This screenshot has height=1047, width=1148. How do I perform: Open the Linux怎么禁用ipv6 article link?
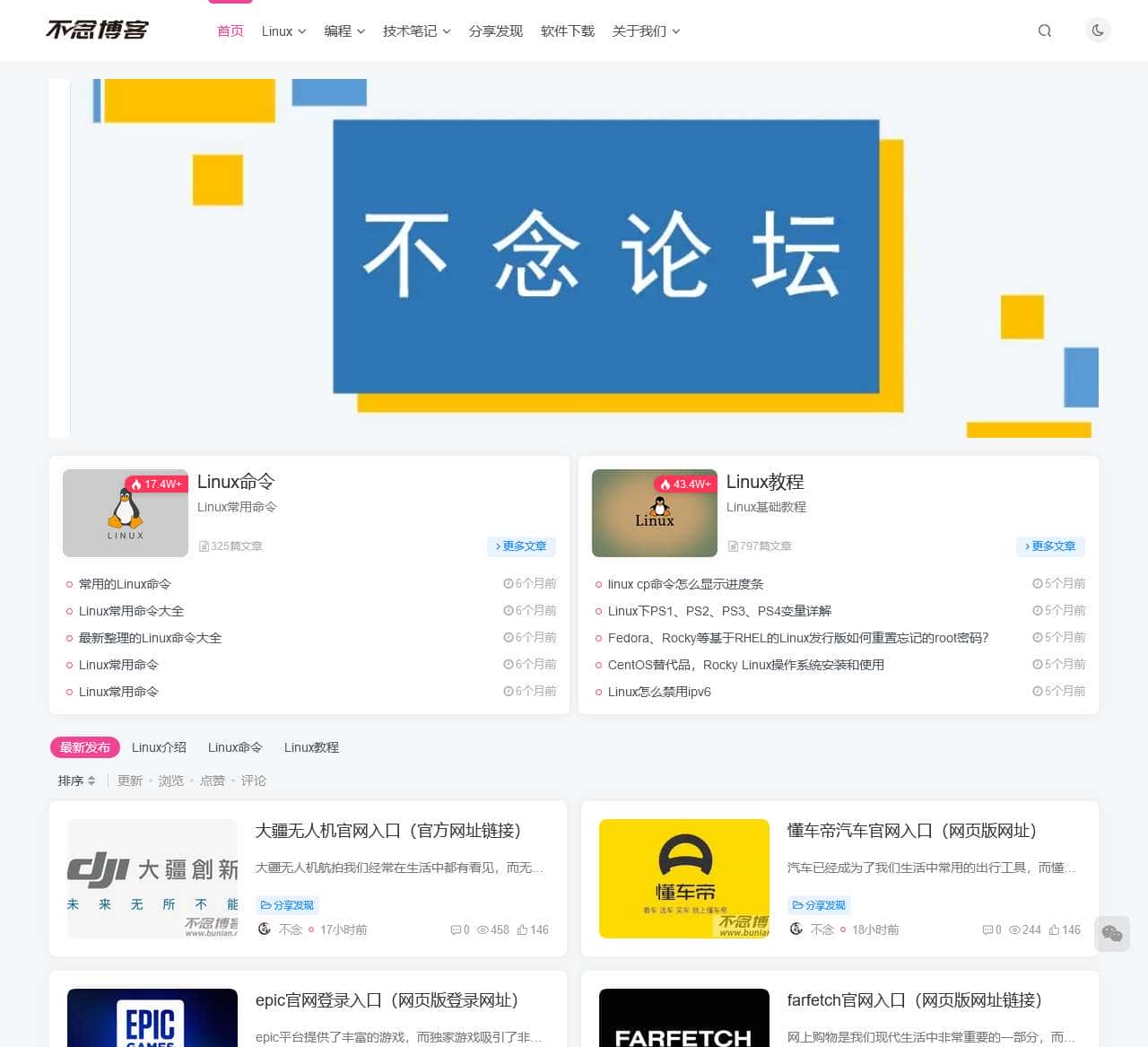coord(659,692)
